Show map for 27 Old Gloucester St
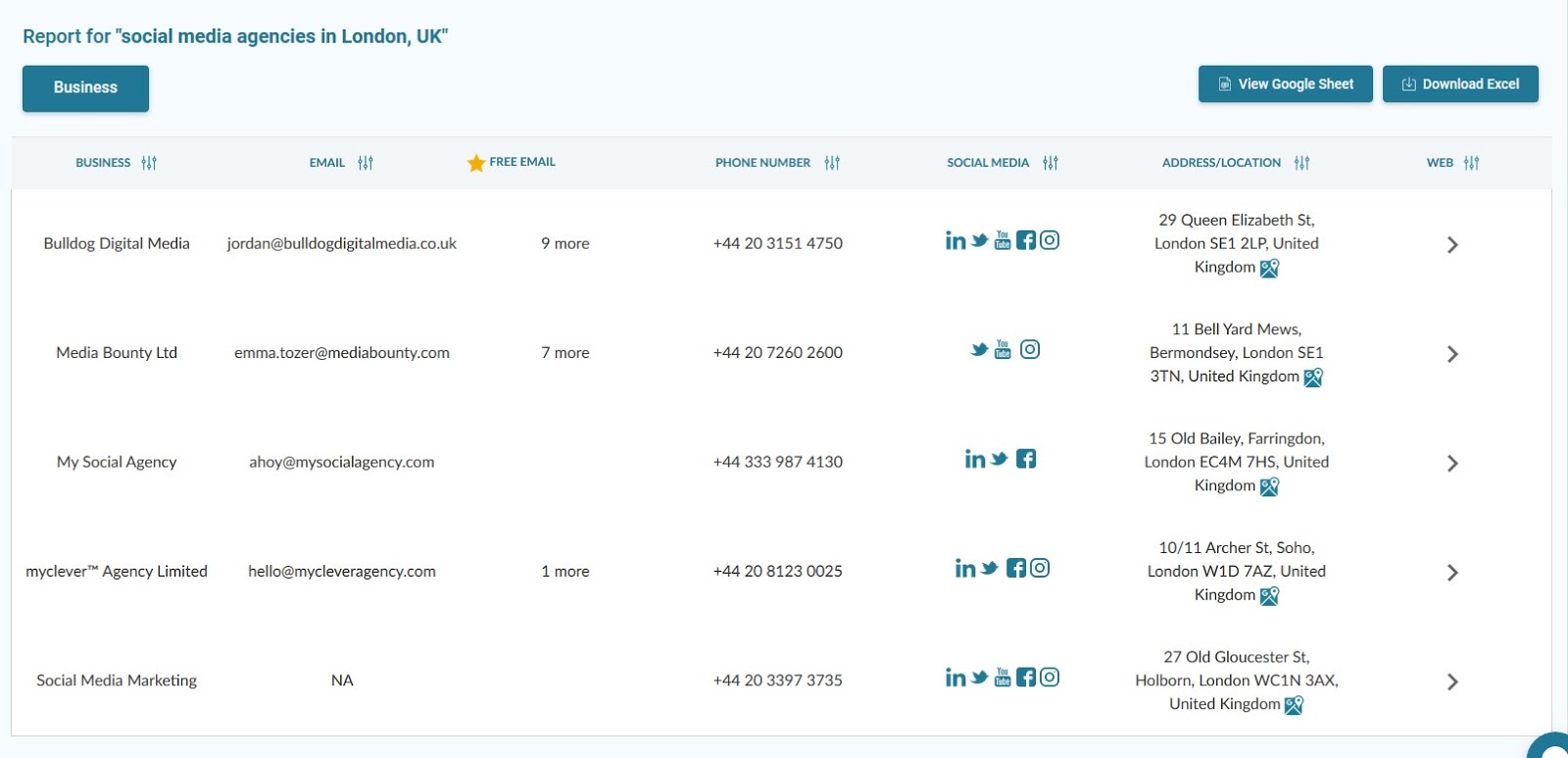Screen dimensions: 1568x758 (1294, 705)
